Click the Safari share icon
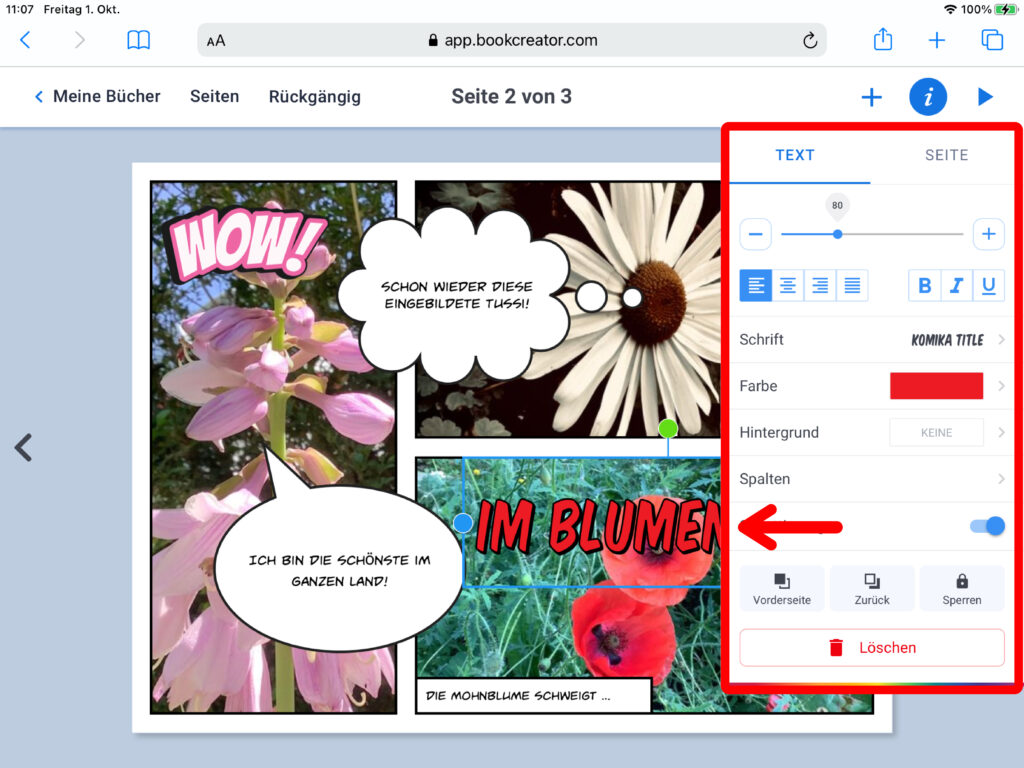The height and width of the screenshot is (768, 1024). 882,40
